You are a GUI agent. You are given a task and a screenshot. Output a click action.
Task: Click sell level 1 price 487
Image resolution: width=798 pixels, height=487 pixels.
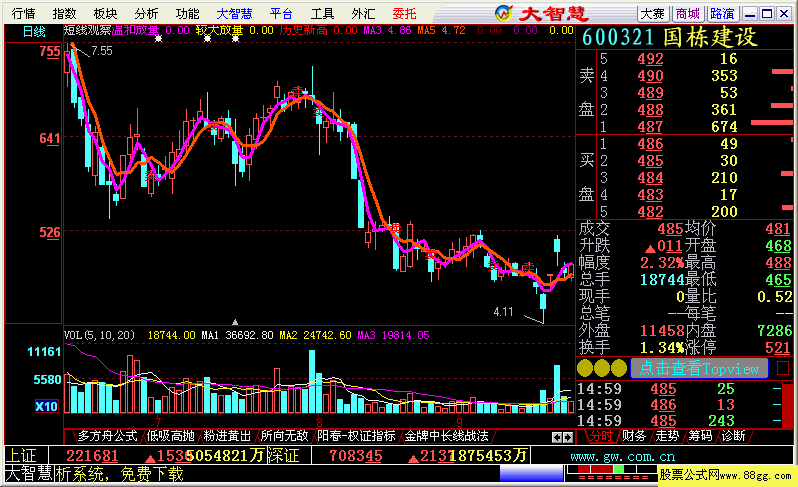650,126
